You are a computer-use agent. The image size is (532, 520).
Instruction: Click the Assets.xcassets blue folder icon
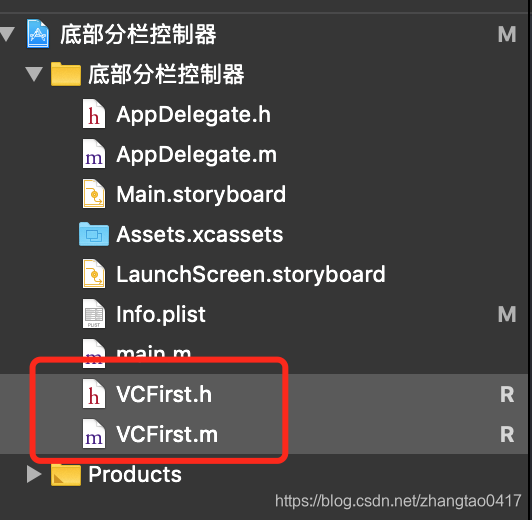click(94, 234)
